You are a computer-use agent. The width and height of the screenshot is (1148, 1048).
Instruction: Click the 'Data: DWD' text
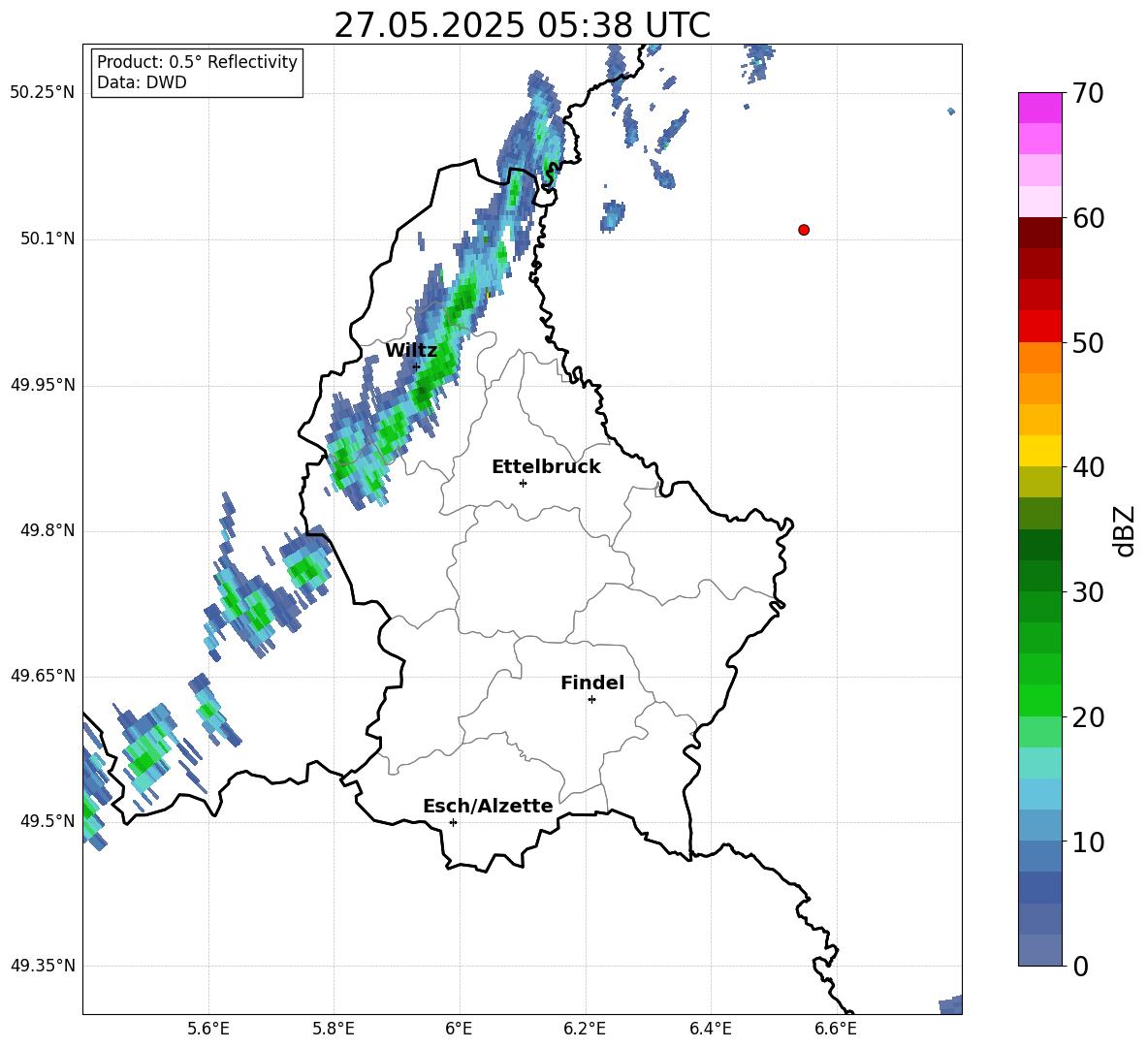(x=142, y=82)
